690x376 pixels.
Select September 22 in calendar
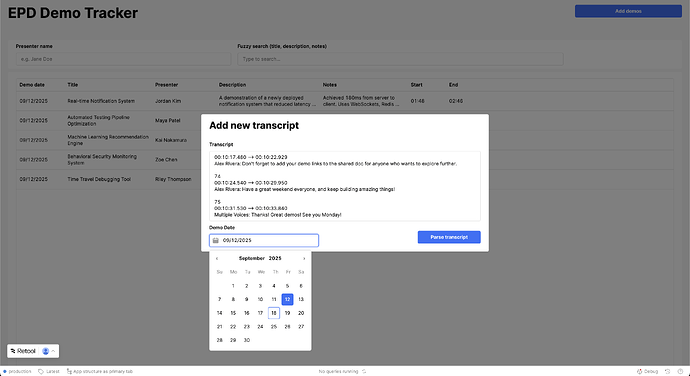(x=233, y=327)
